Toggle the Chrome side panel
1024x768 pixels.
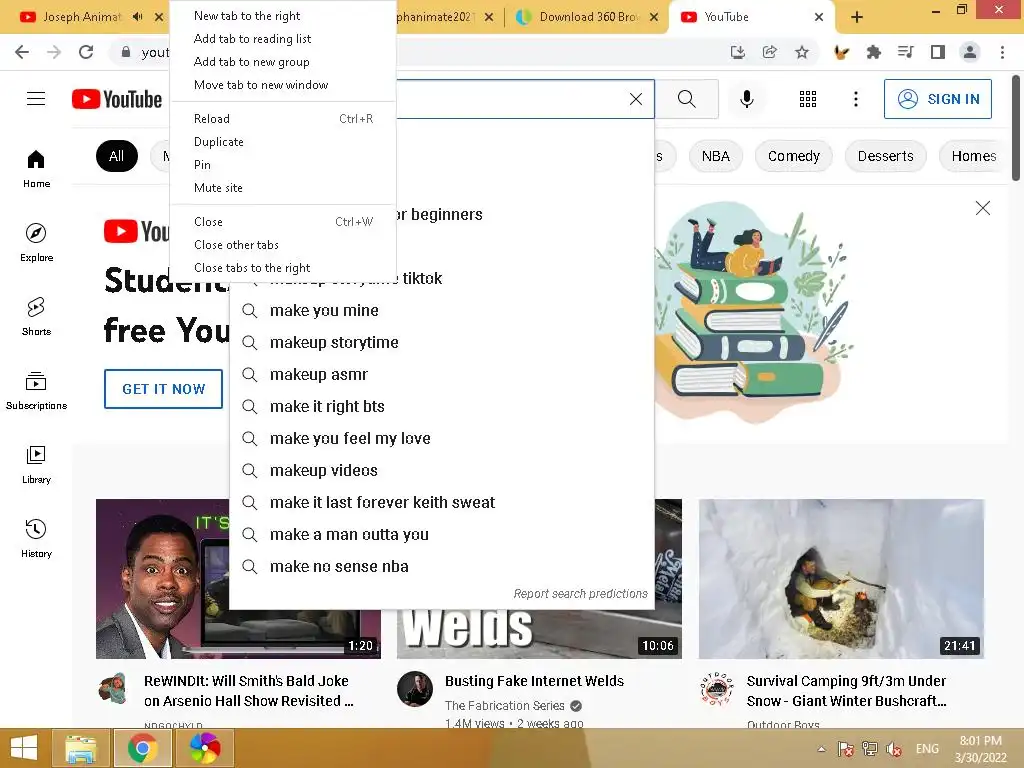tap(938, 52)
